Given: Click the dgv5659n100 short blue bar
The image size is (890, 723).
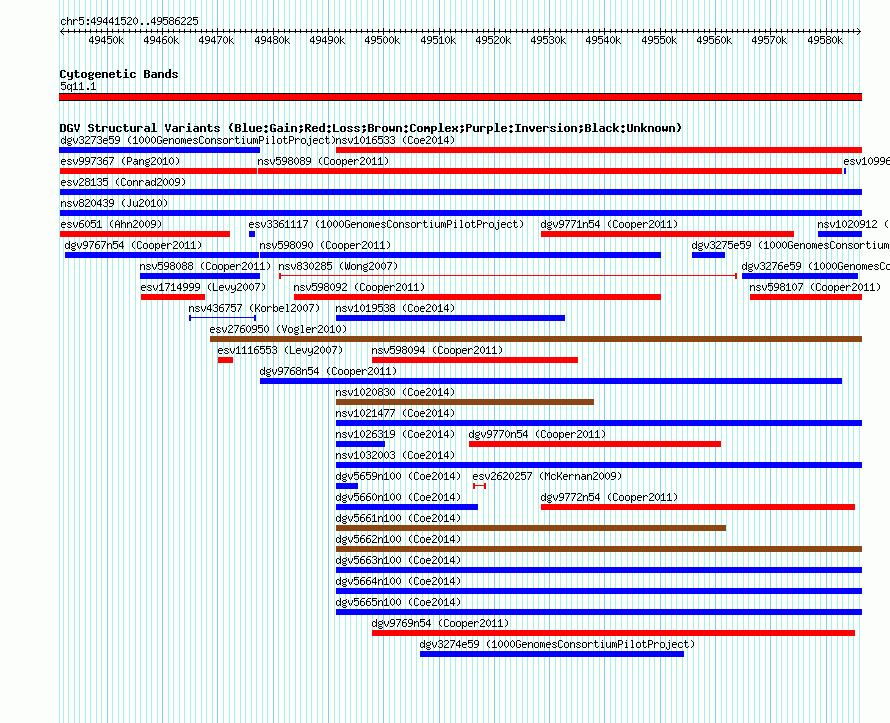Looking at the screenshot, I should pos(347,486).
